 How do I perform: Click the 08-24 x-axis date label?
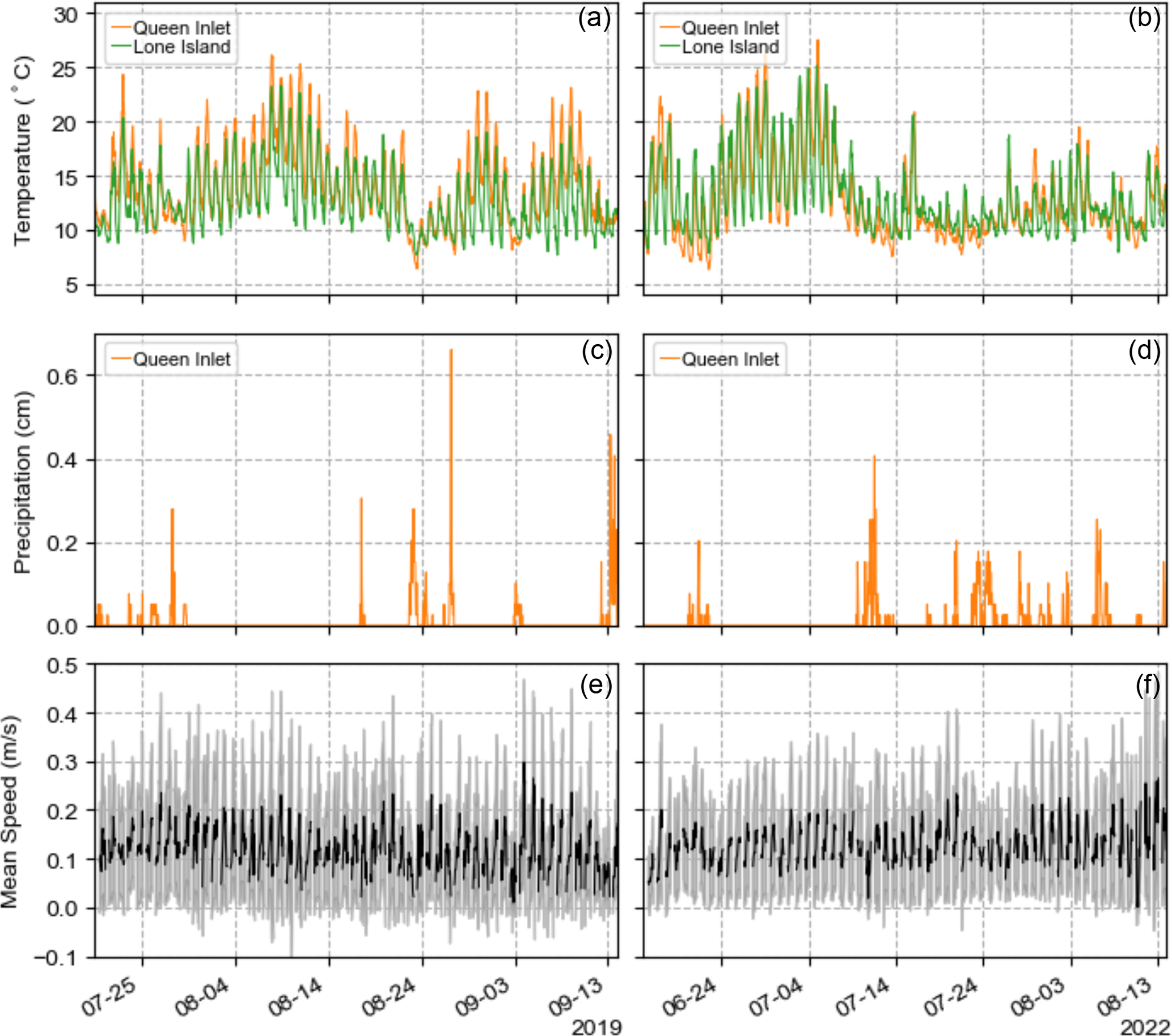[390, 996]
